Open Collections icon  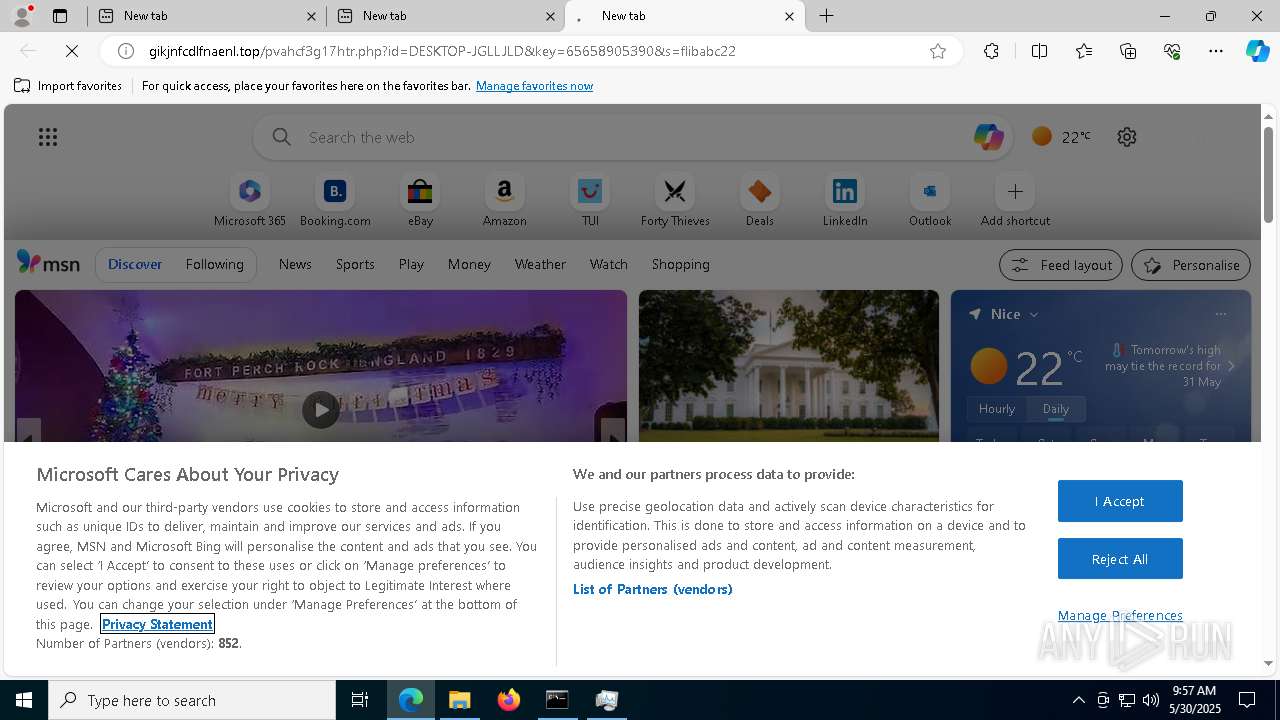[x=1128, y=51]
